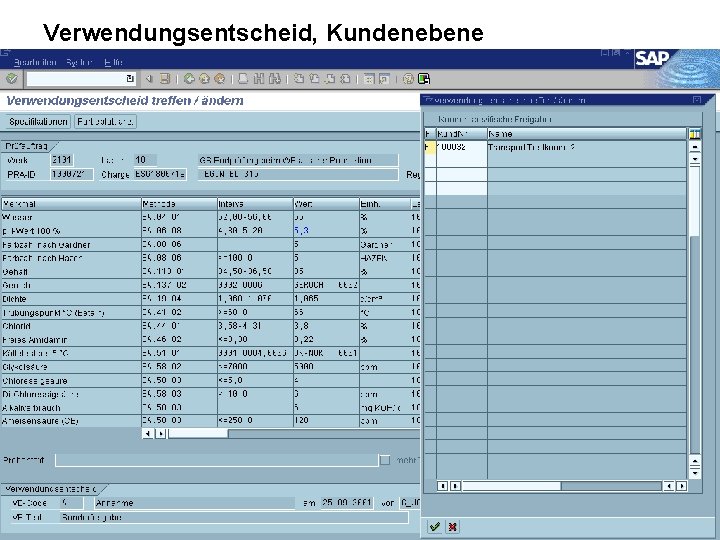Click the Dichte row label

14,298
